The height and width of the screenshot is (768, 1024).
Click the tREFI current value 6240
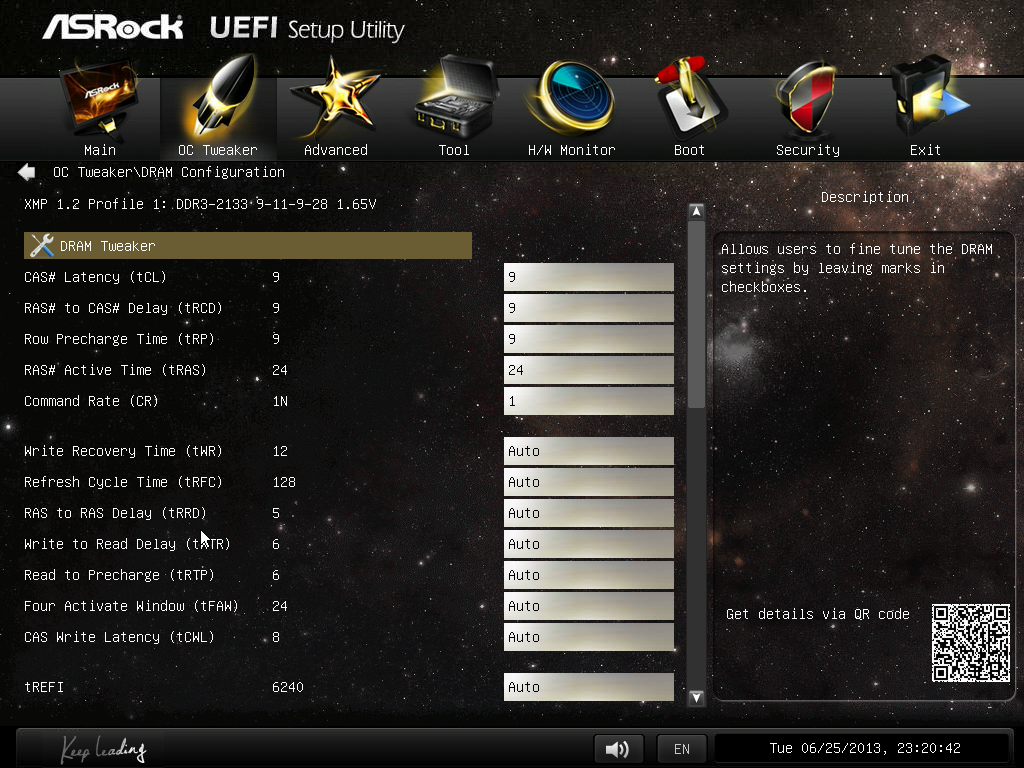[x=288, y=687]
